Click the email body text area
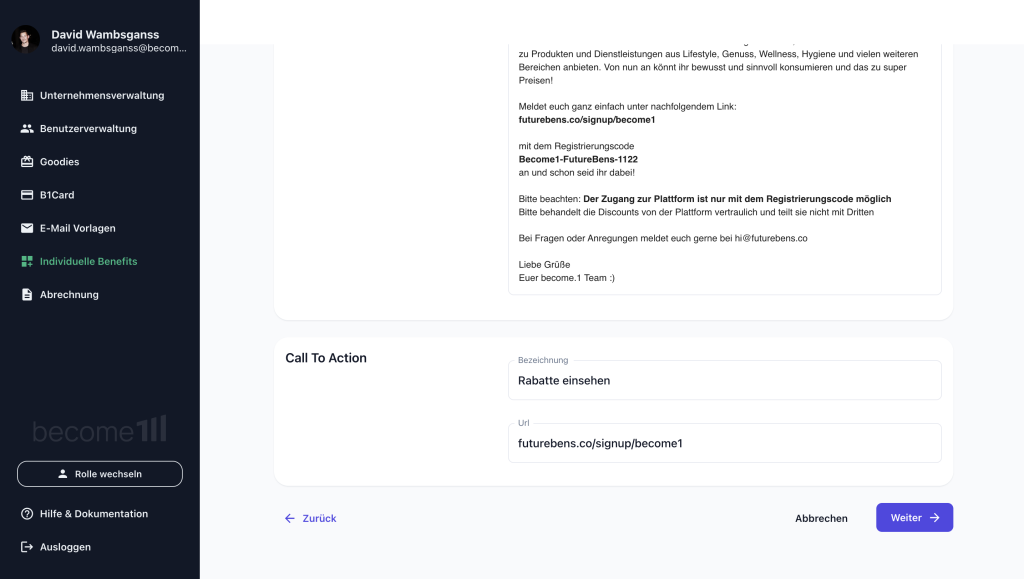This screenshot has width=1024, height=579. click(x=725, y=166)
